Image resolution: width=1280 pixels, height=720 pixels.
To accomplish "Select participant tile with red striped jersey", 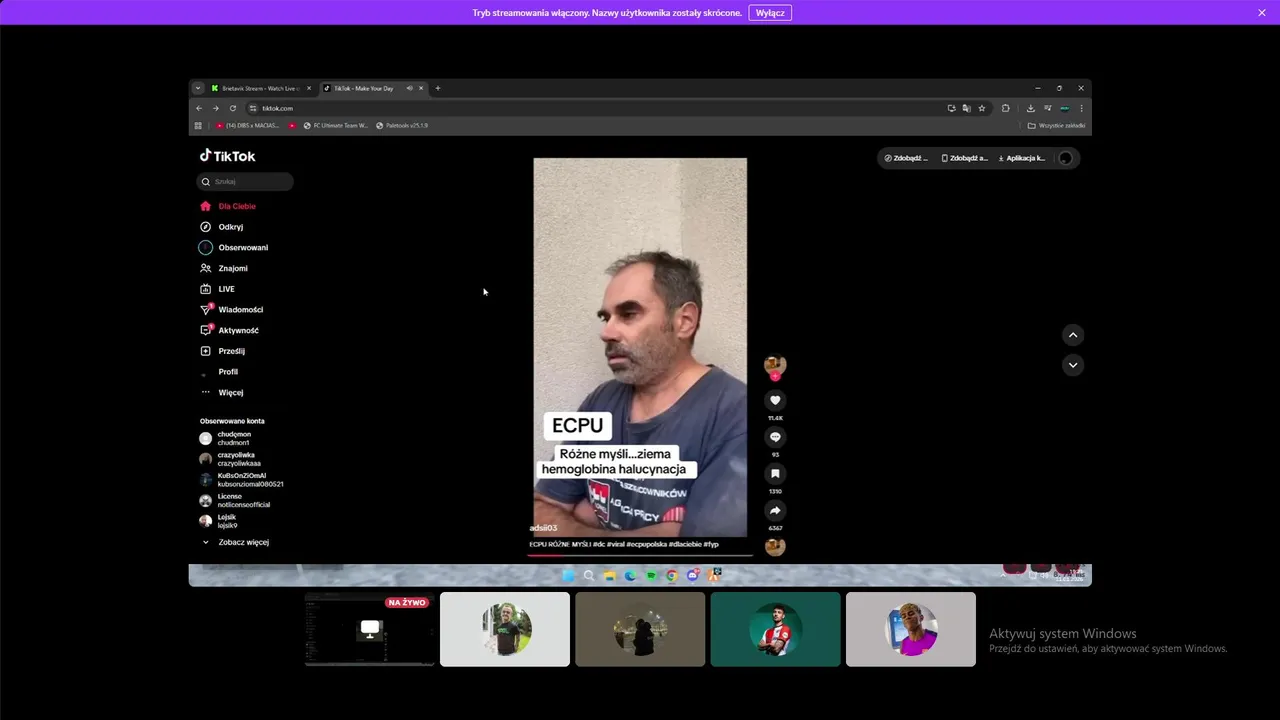I will coord(775,629).
